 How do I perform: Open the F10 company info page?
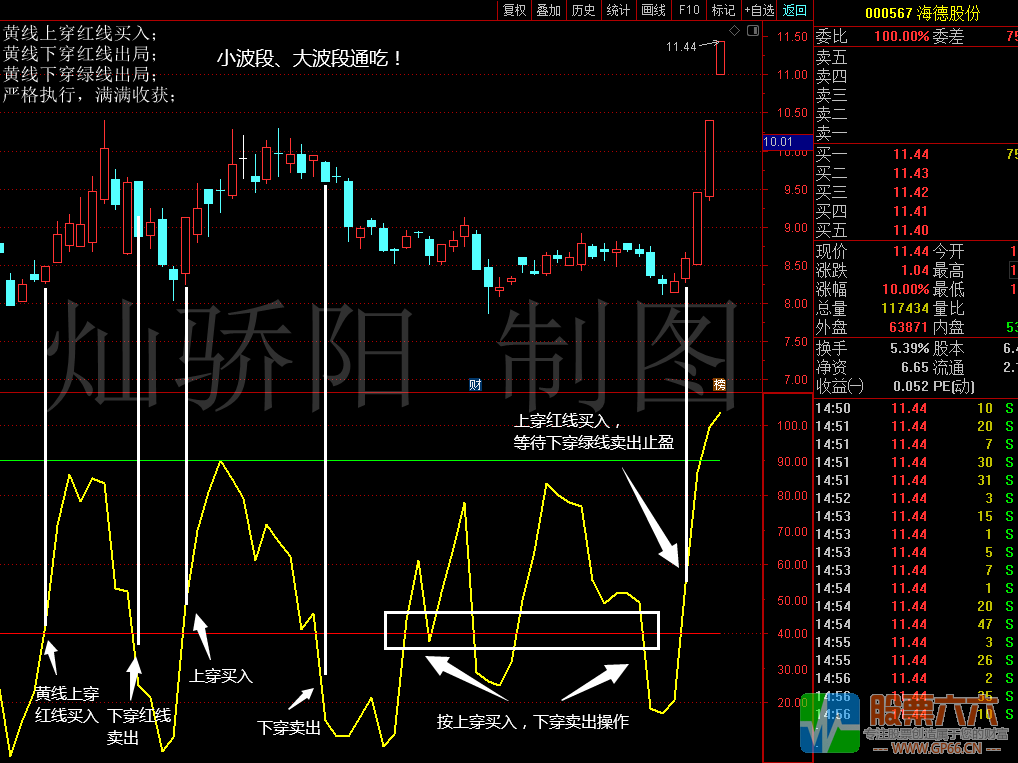[689, 10]
